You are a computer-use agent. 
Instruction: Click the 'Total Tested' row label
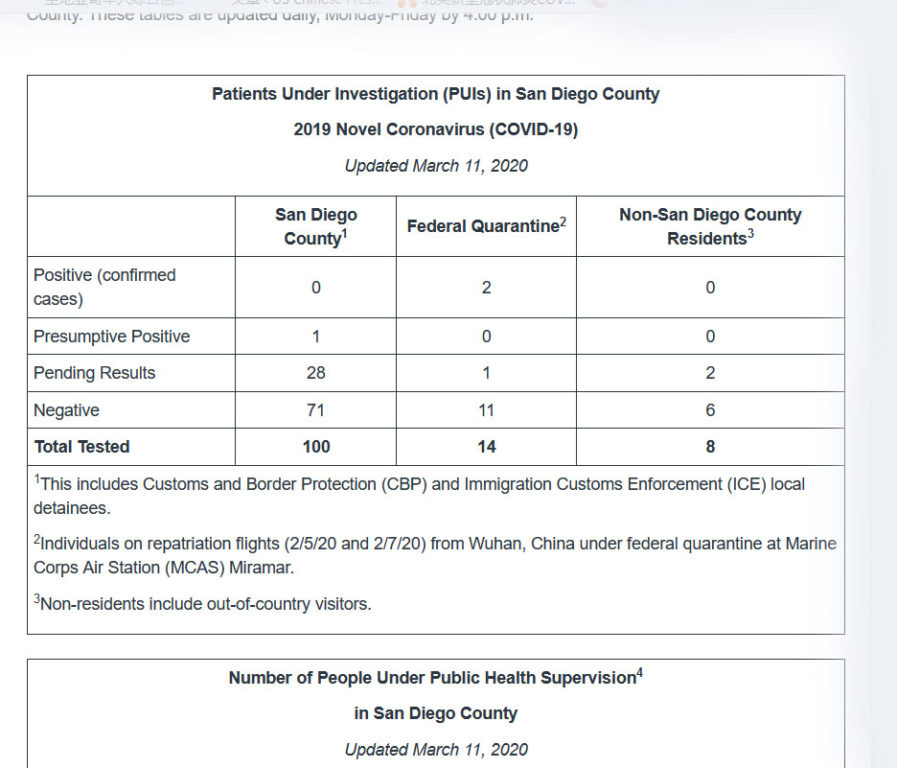point(82,447)
